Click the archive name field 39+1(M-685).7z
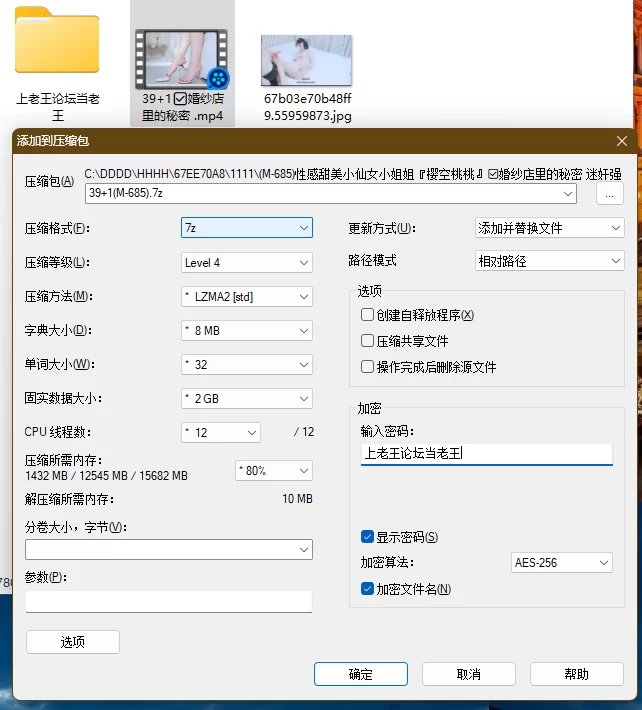Image resolution: width=642 pixels, height=710 pixels. [x=331, y=193]
